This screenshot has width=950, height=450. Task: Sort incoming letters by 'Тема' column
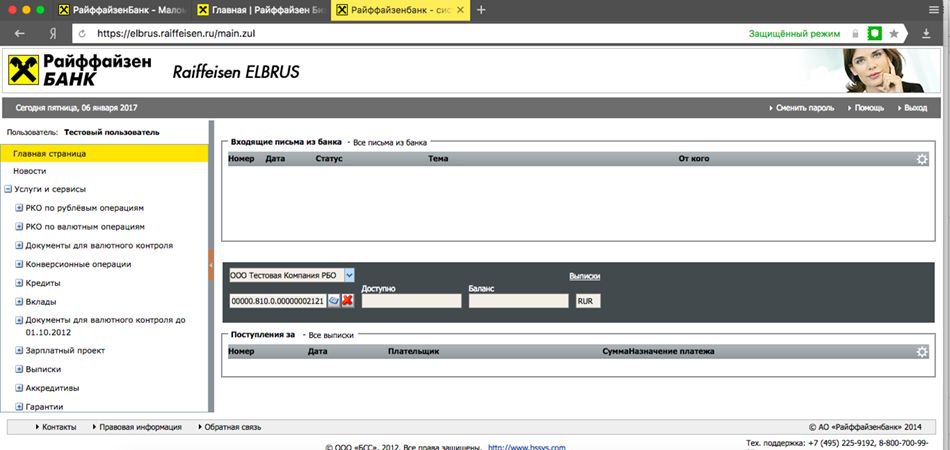(438, 159)
